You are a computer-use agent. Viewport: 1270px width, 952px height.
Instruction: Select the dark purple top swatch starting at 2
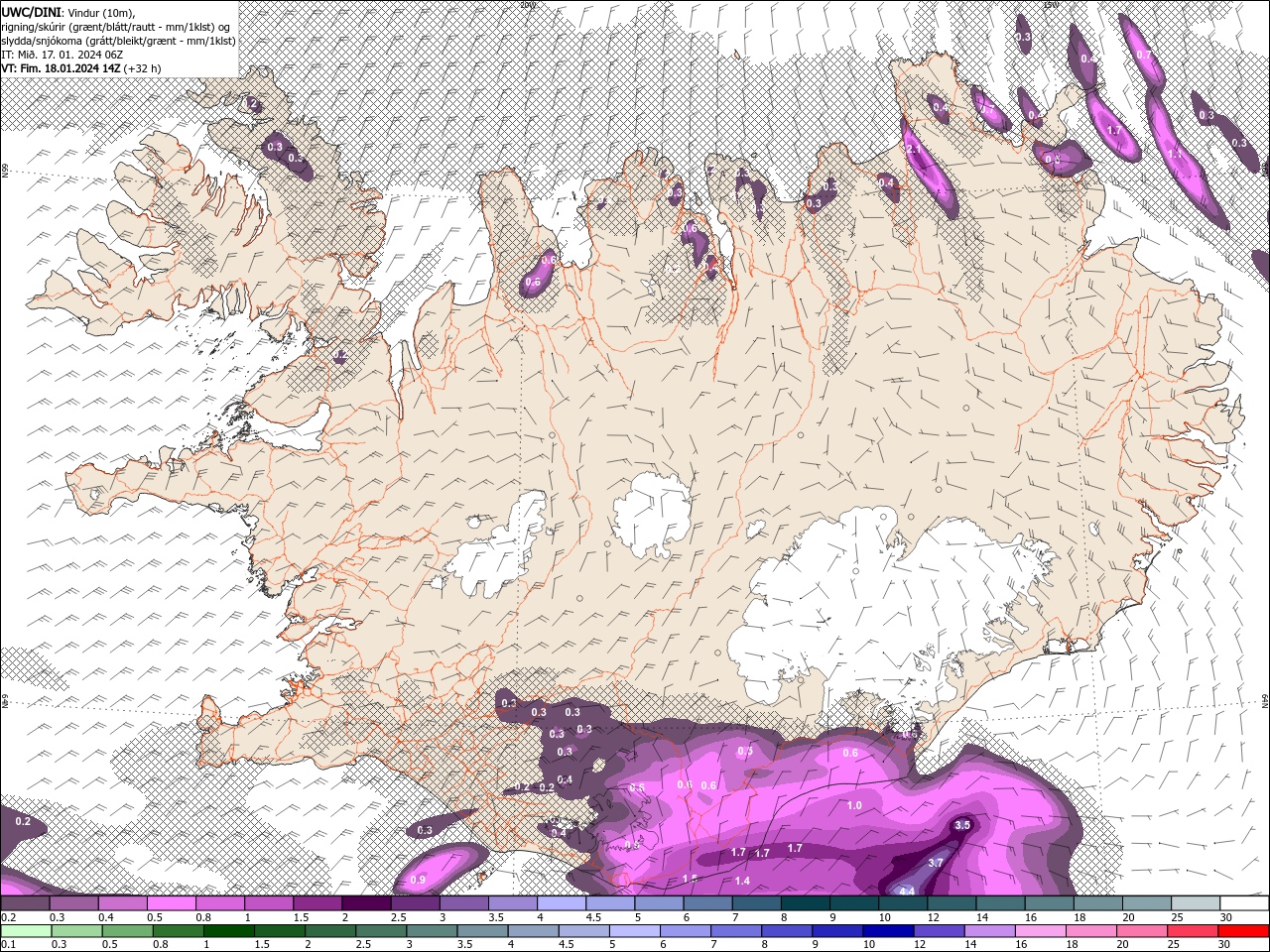click(x=366, y=903)
